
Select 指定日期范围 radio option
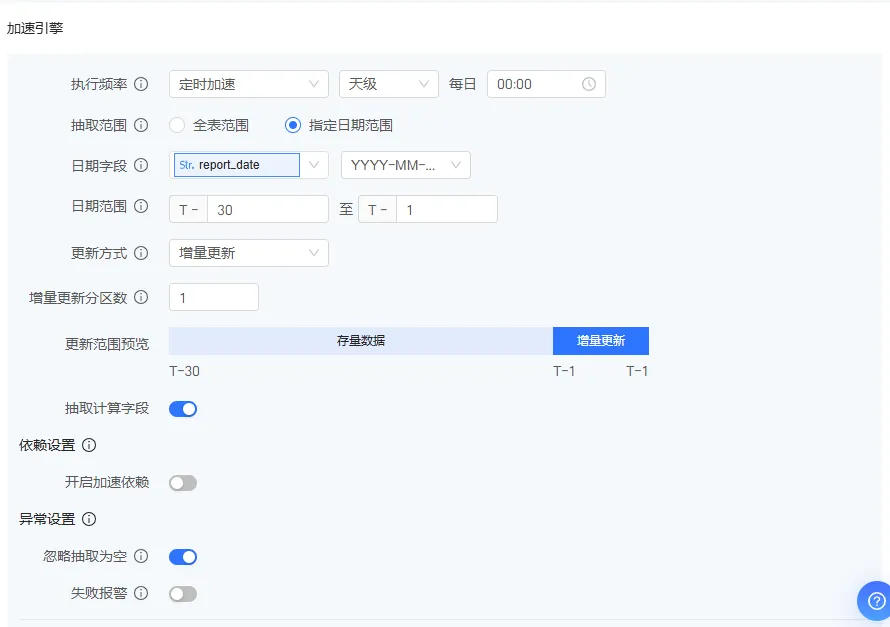tap(293, 125)
